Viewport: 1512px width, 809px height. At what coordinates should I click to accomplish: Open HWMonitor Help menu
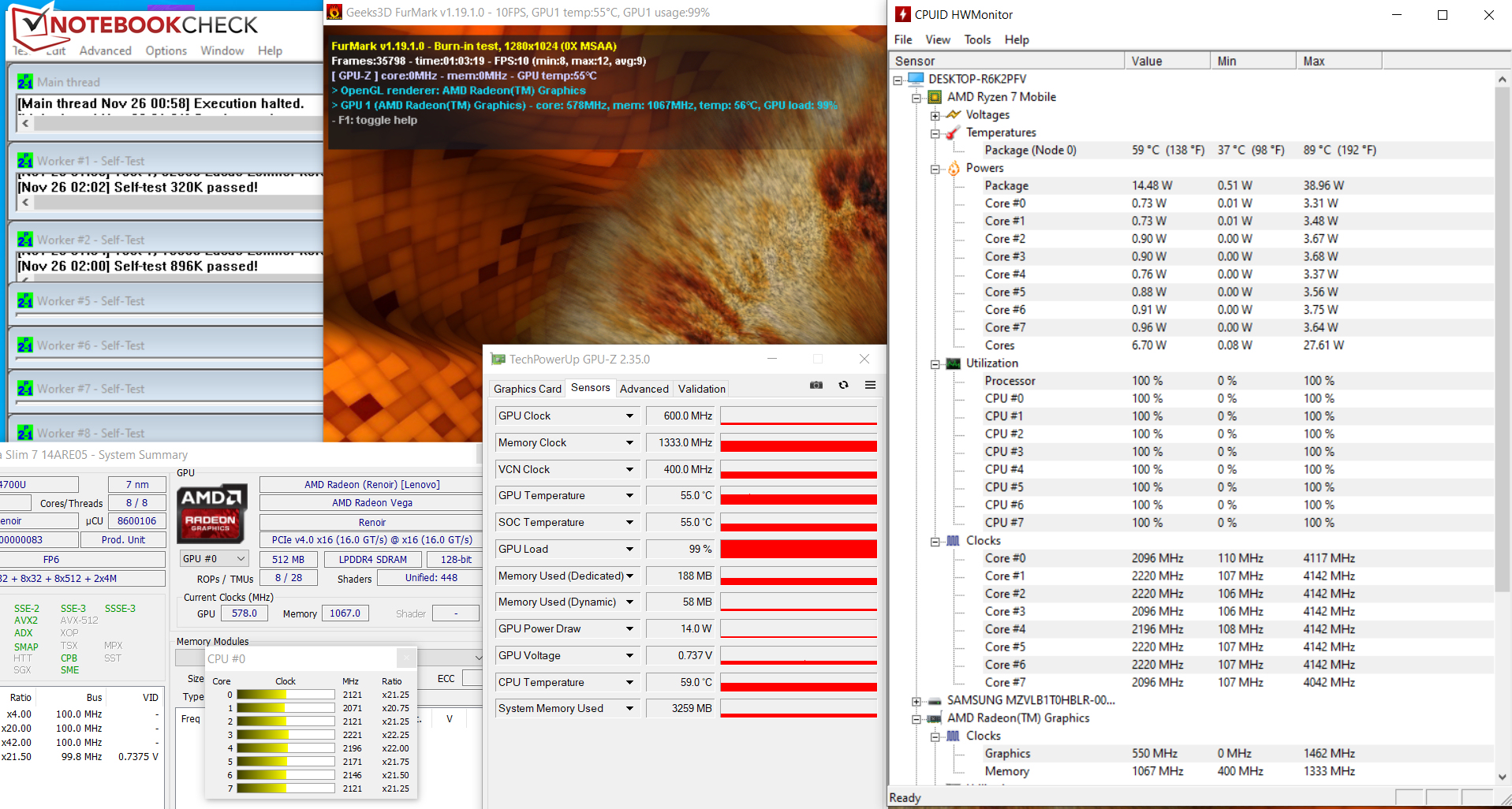tap(1017, 39)
